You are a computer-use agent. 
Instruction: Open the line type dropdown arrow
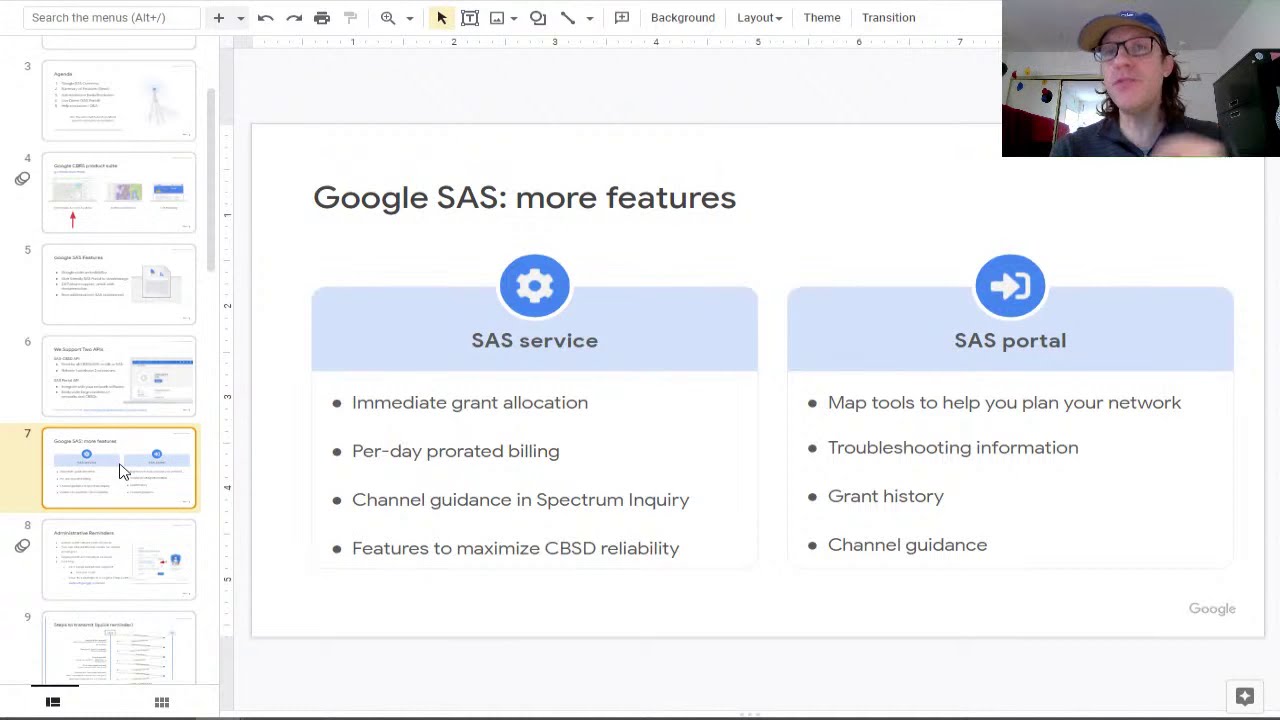click(589, 18)
